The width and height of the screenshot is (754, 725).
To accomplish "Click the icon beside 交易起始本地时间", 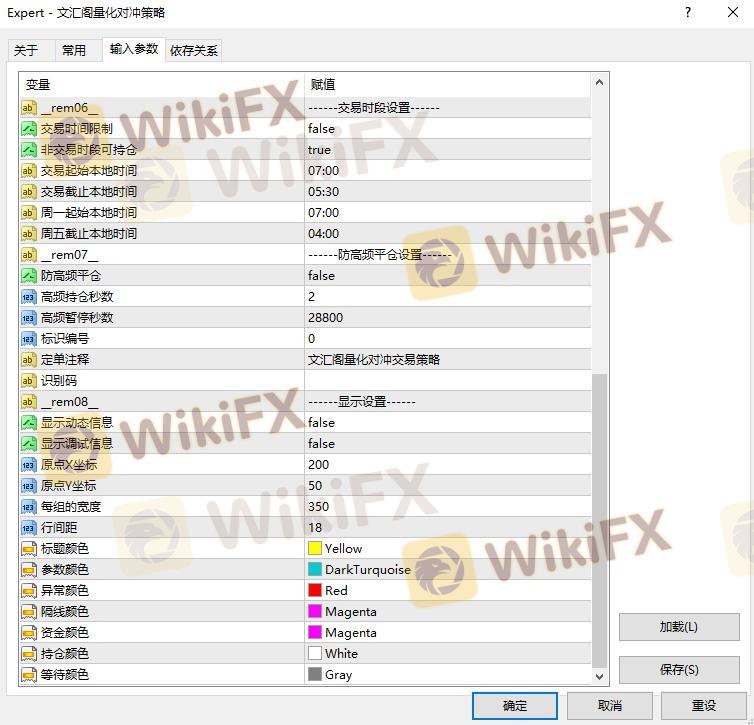I will pos(28,171).
